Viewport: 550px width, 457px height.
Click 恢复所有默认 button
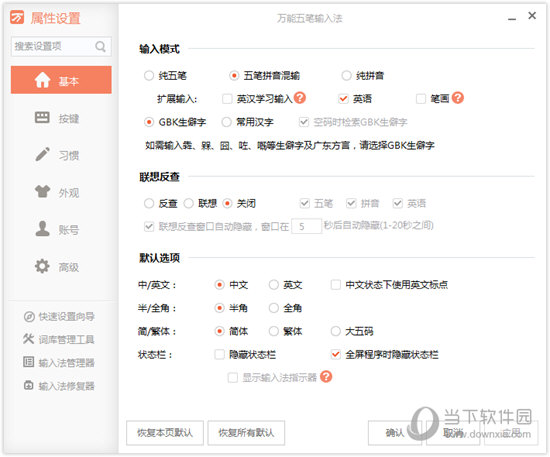246,433
